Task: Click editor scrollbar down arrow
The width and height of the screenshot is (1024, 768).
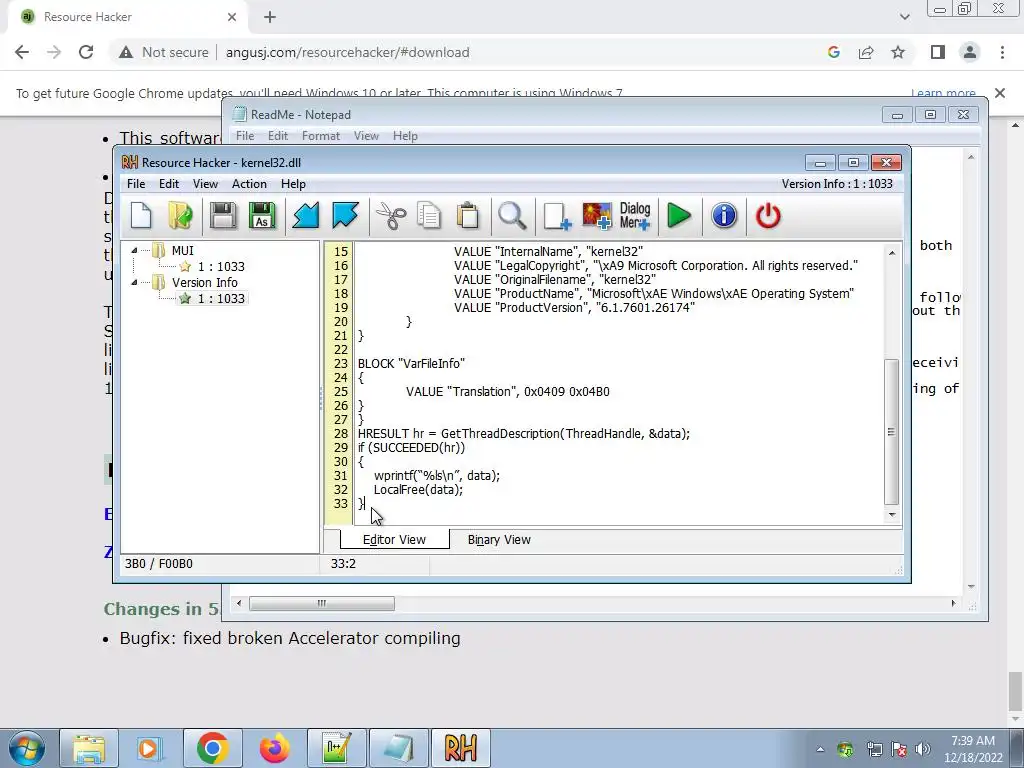Action: click(x=892, y=515)
